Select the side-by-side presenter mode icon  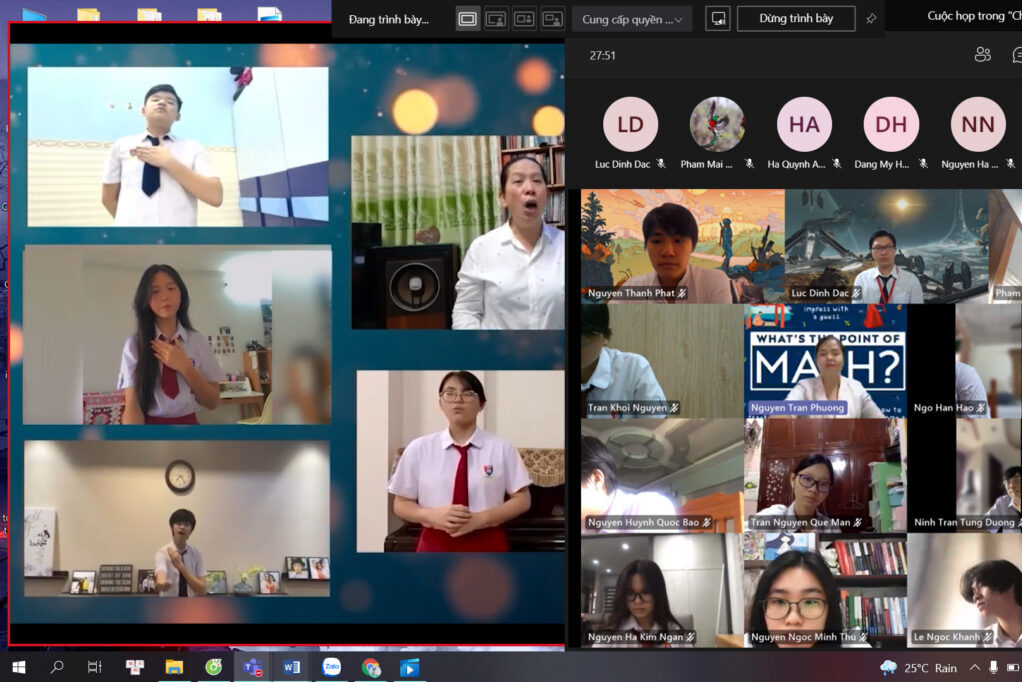tap(524, 19)
